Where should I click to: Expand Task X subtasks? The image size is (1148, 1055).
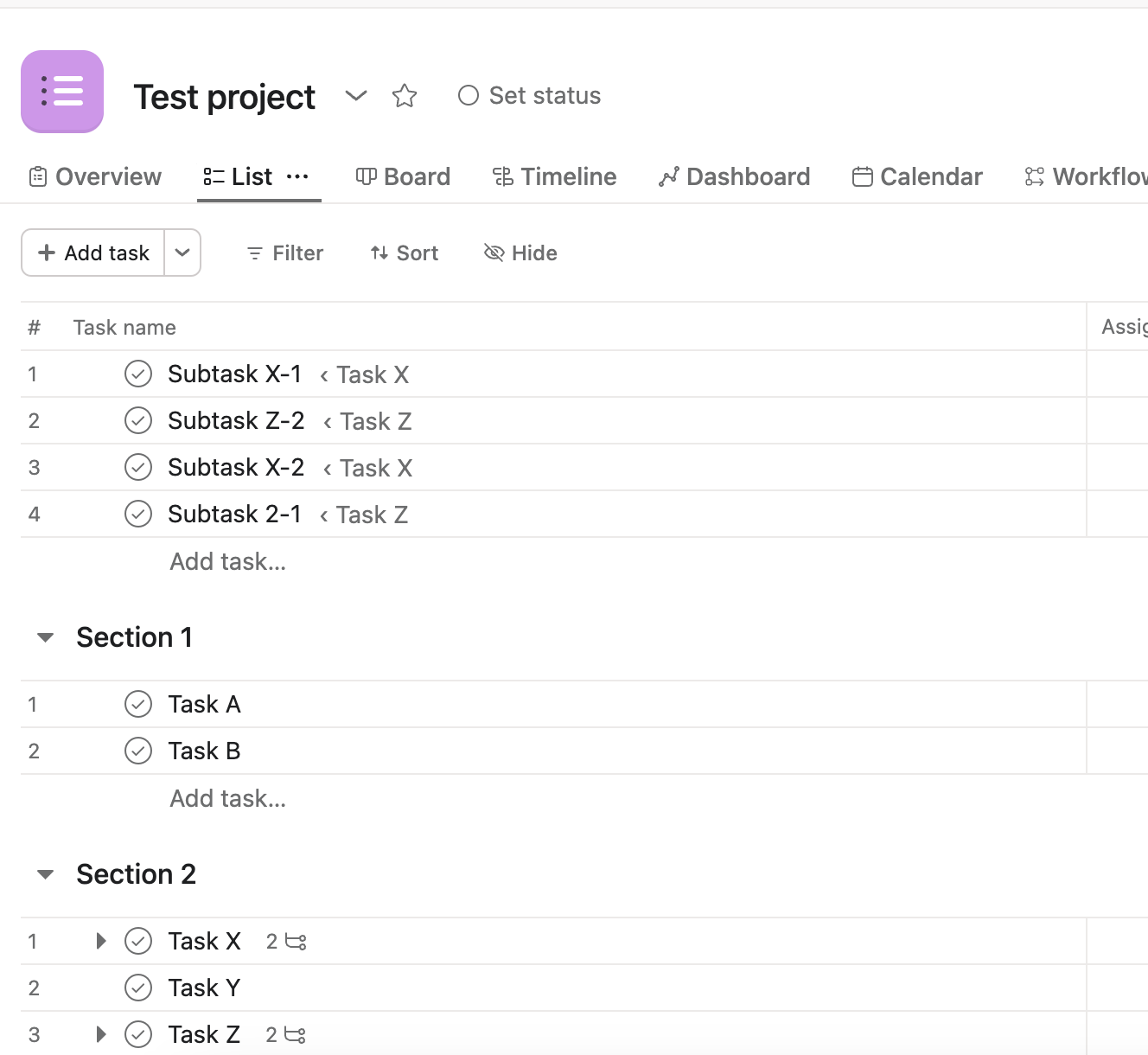[101, 942]
